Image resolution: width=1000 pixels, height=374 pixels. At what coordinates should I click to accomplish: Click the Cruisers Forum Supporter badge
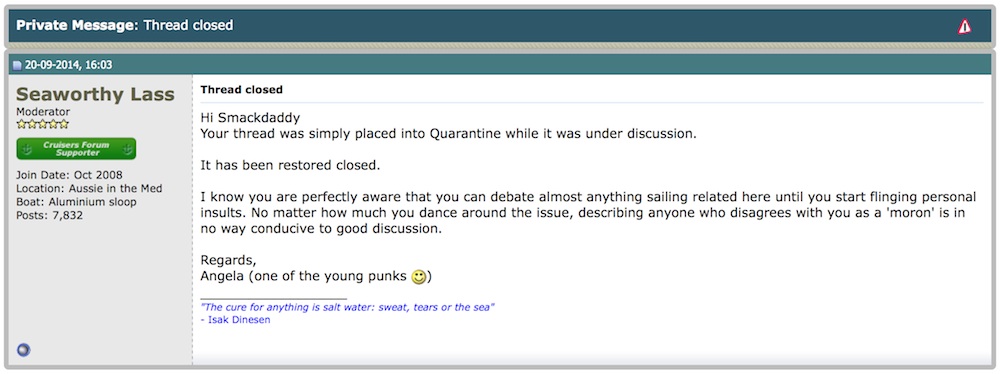click(x=76, y=149)
